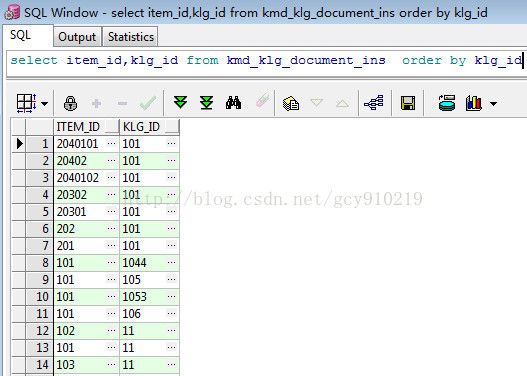Click inside the SQL query editor
The height and width of the screenshot is (376, 527).
[266, 64]
